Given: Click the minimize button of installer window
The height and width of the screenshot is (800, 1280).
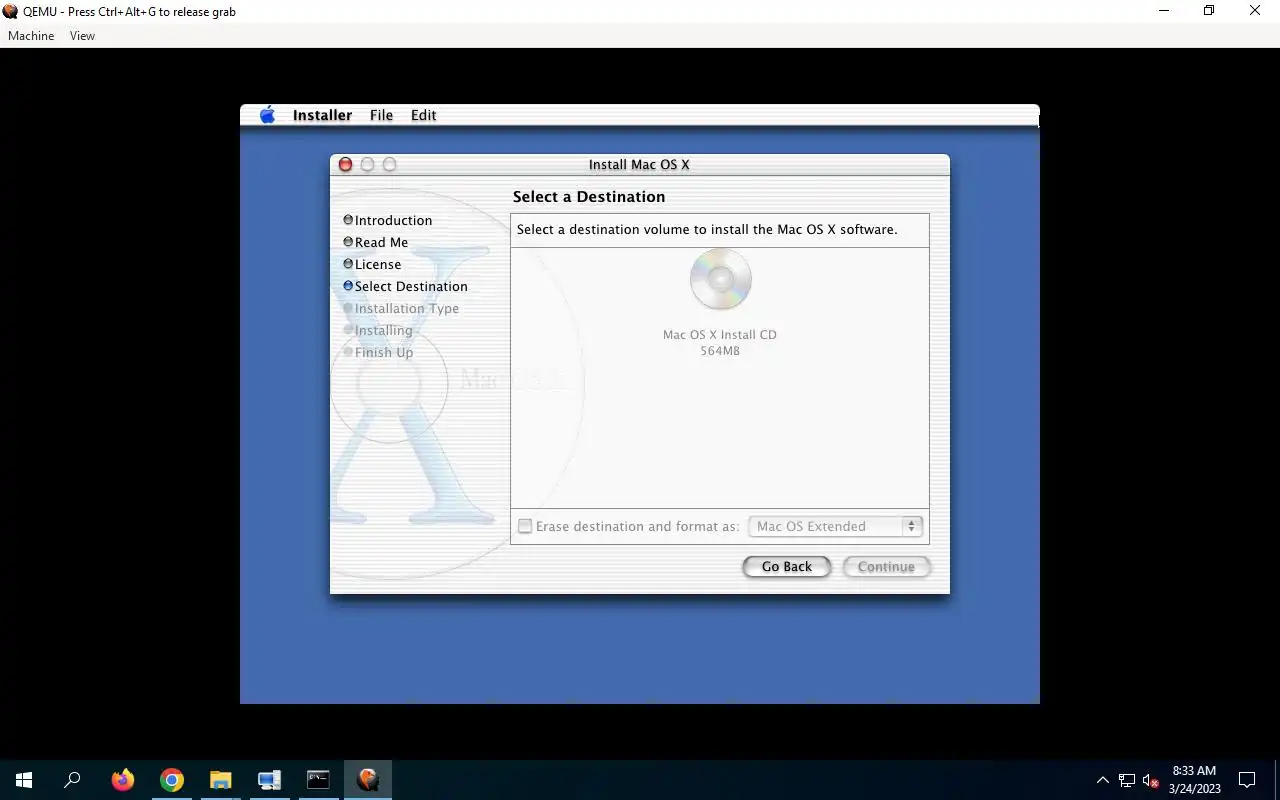Looking at the screenshot, I should (367, 164).
